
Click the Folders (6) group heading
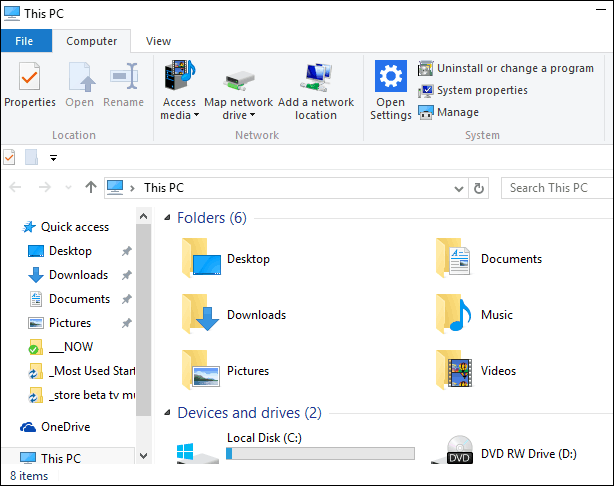(212, 218)
